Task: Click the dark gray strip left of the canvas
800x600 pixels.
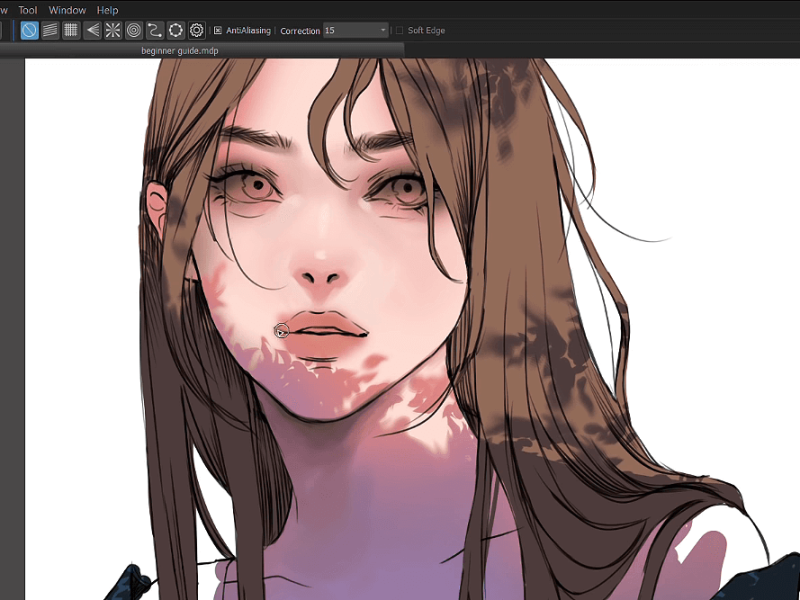Action: [12, 300]
